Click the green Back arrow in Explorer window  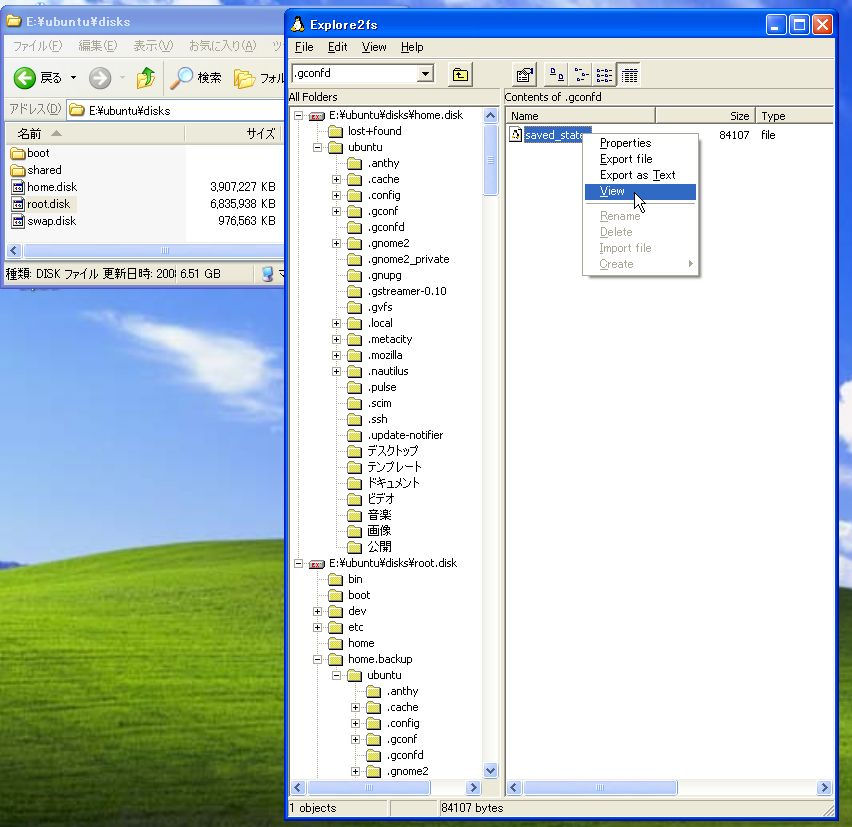24,78
